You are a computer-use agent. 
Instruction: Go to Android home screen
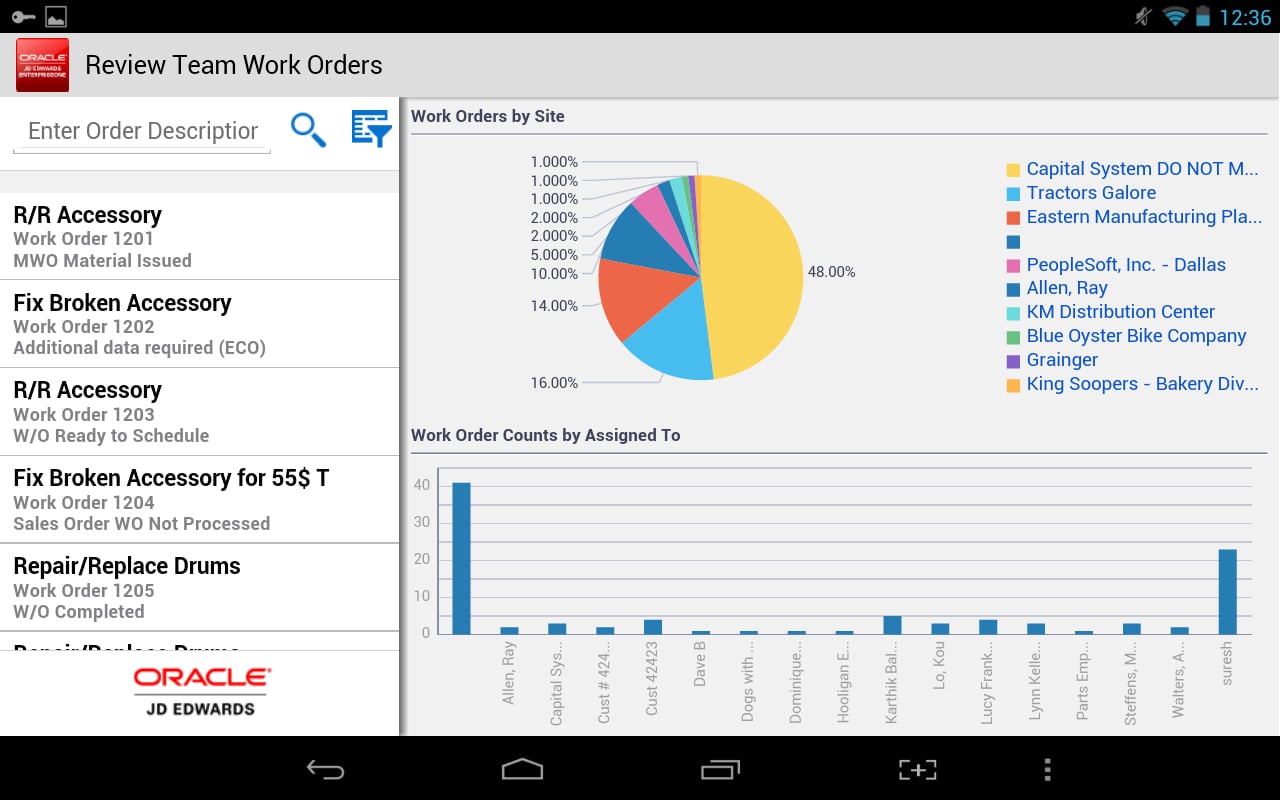point(522,768)
